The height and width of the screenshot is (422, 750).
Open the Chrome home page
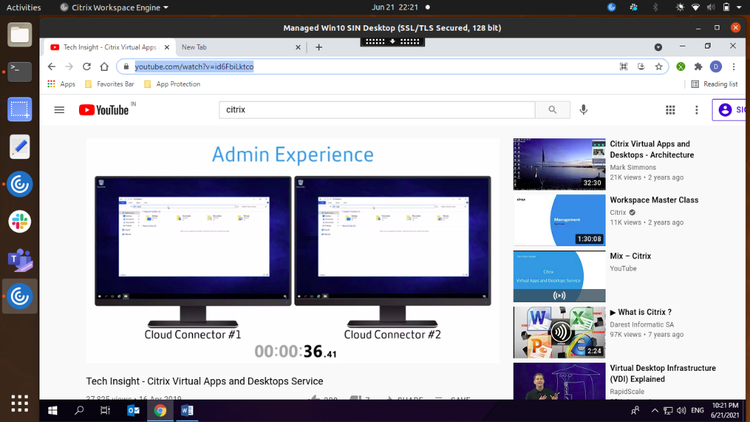104,67
